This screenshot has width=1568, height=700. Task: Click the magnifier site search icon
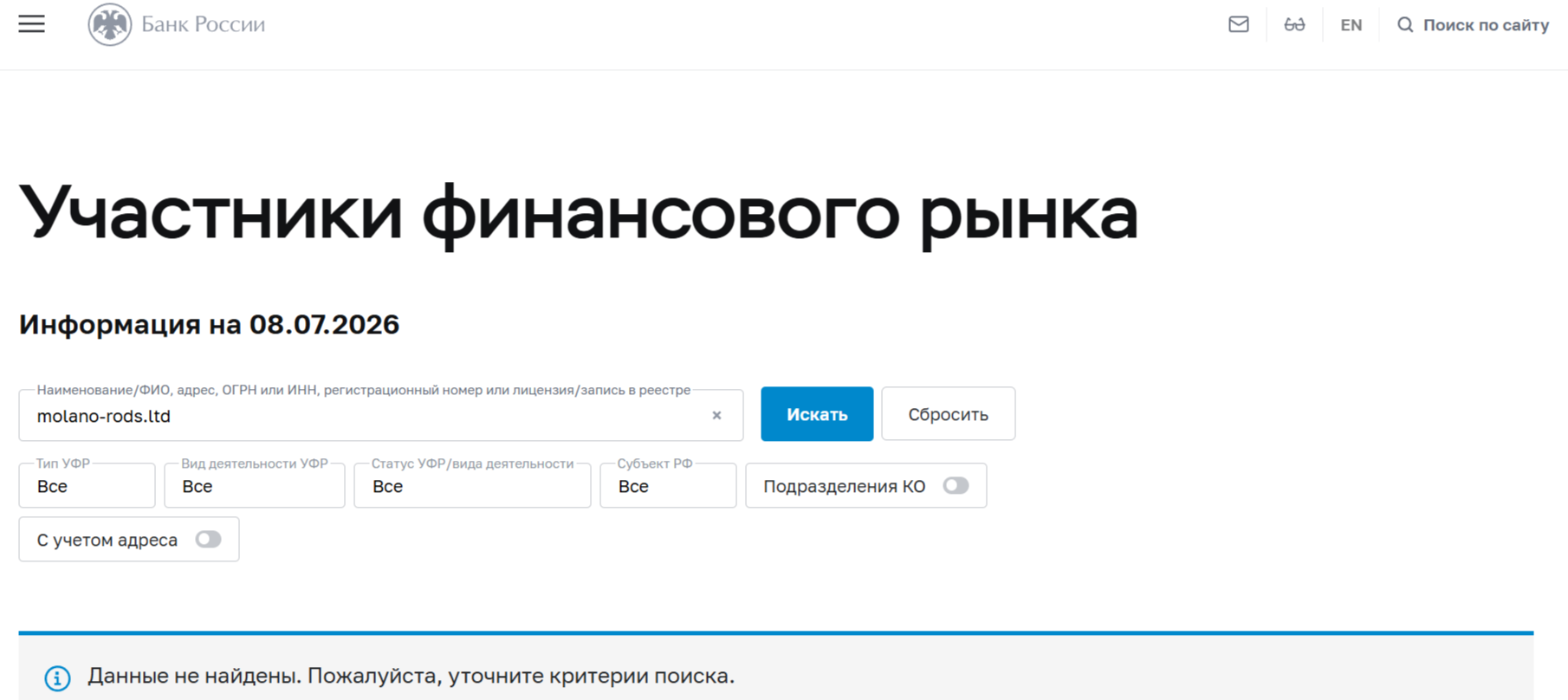click(1405, 25)
